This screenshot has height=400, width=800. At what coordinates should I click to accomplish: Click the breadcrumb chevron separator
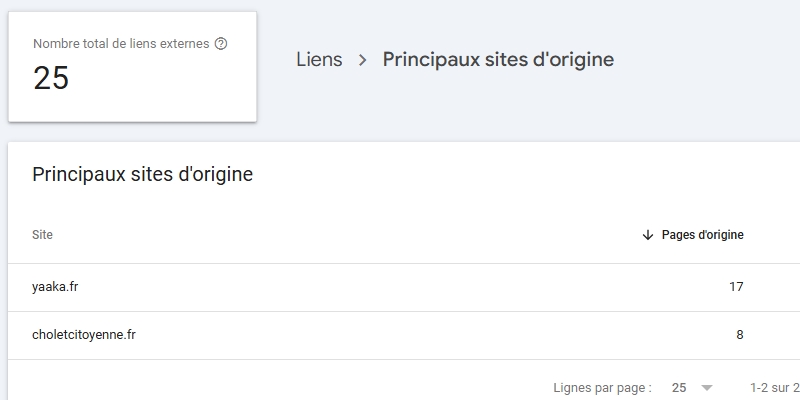click(363, 60)
